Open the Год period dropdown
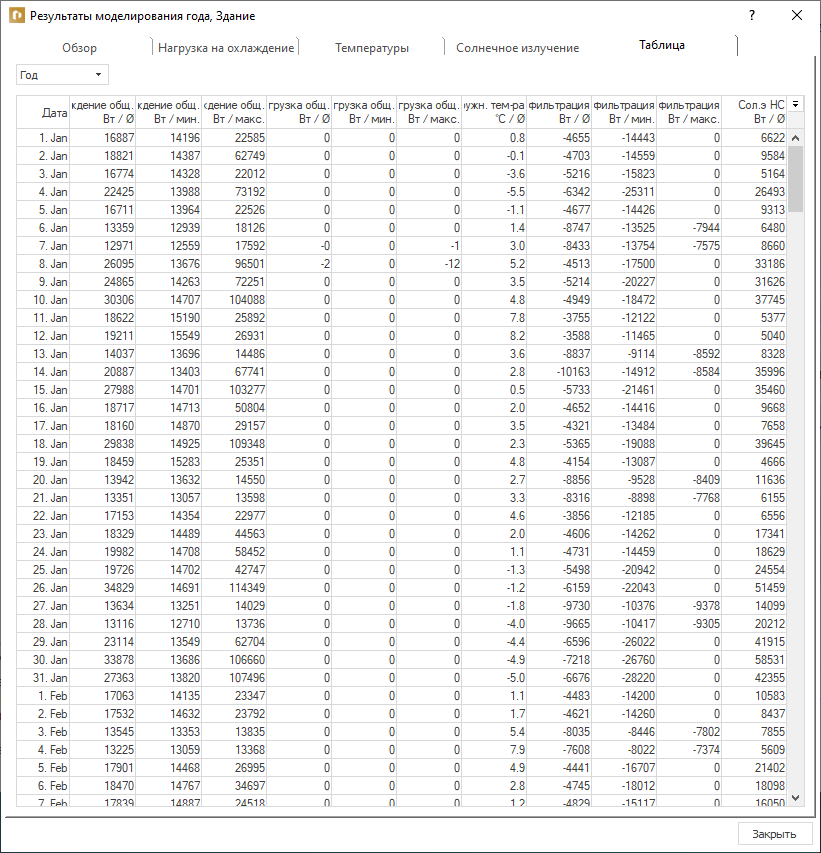Screen dimensions: 821x853 point(62,75)
